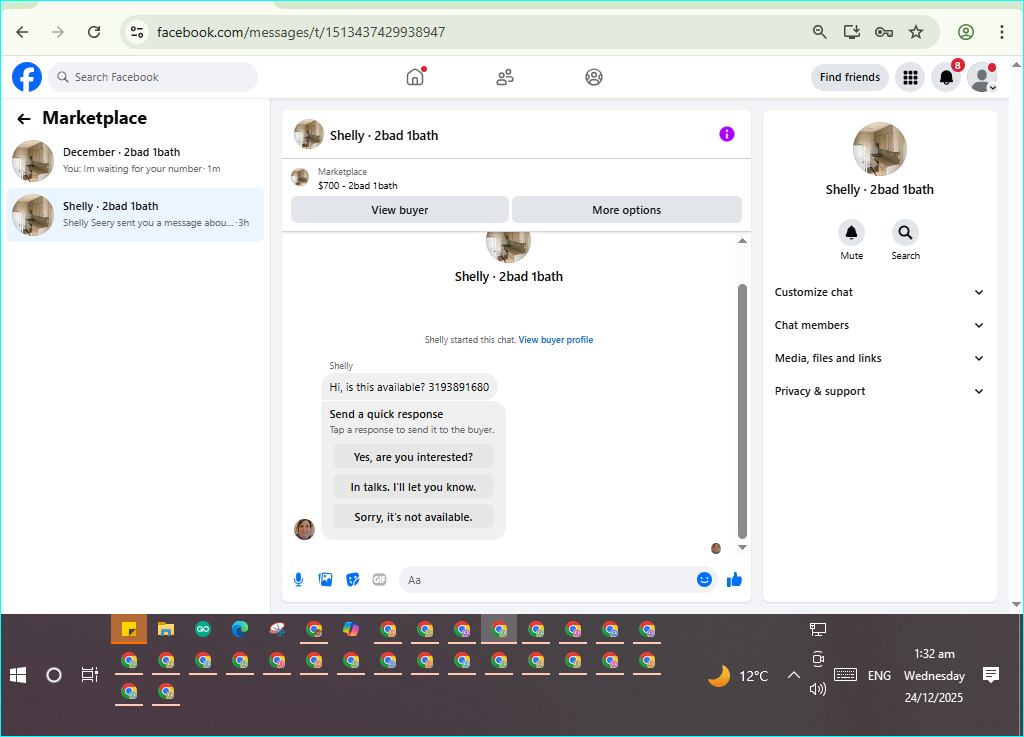Open conversation information purple icon

tap(727, 134)
